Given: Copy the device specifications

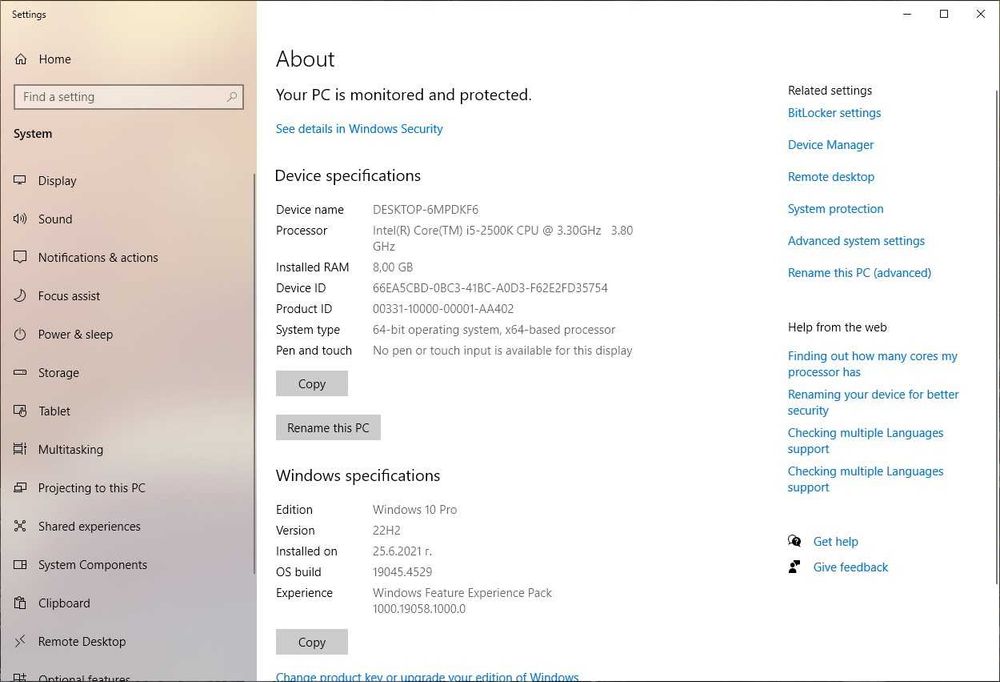Looking at the screenshot, I should [312, 383].
